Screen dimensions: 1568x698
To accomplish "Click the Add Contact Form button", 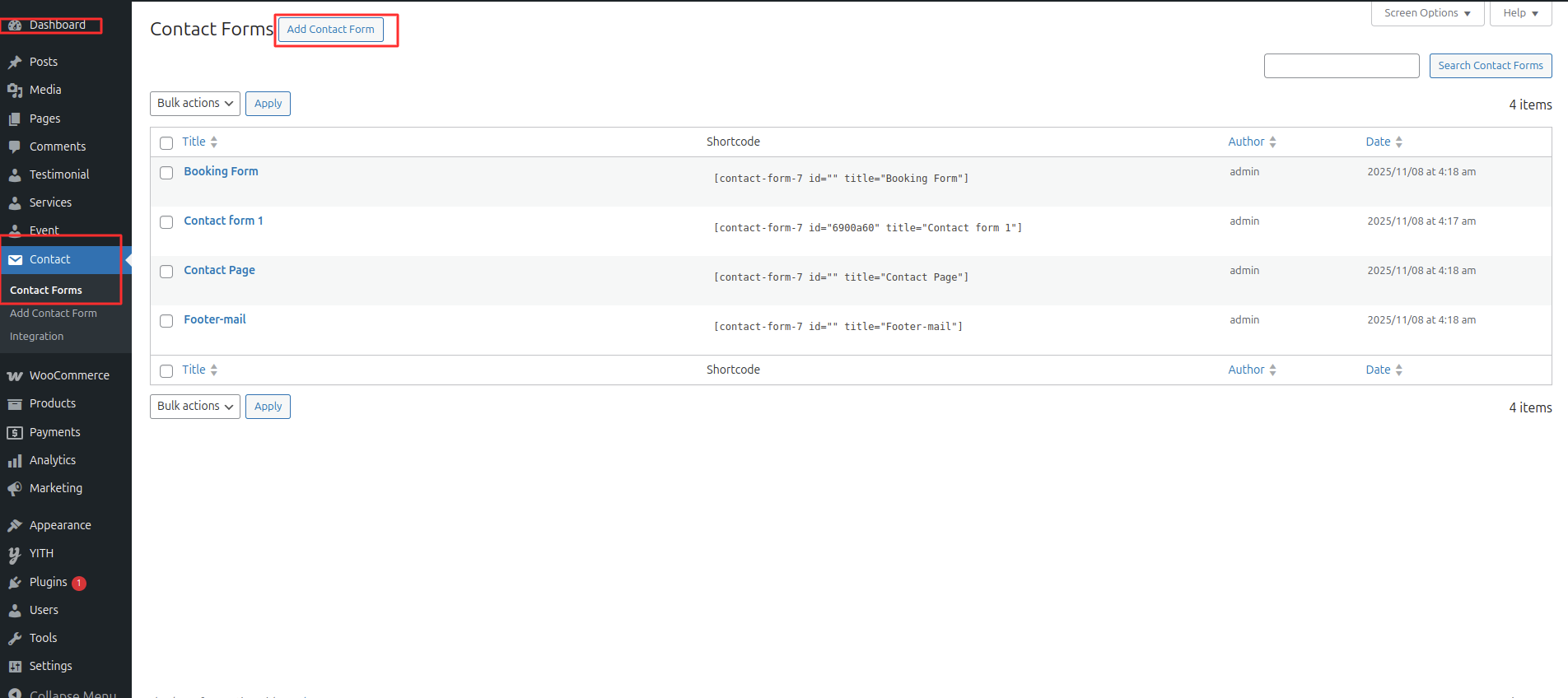I will tap(330, 30).
